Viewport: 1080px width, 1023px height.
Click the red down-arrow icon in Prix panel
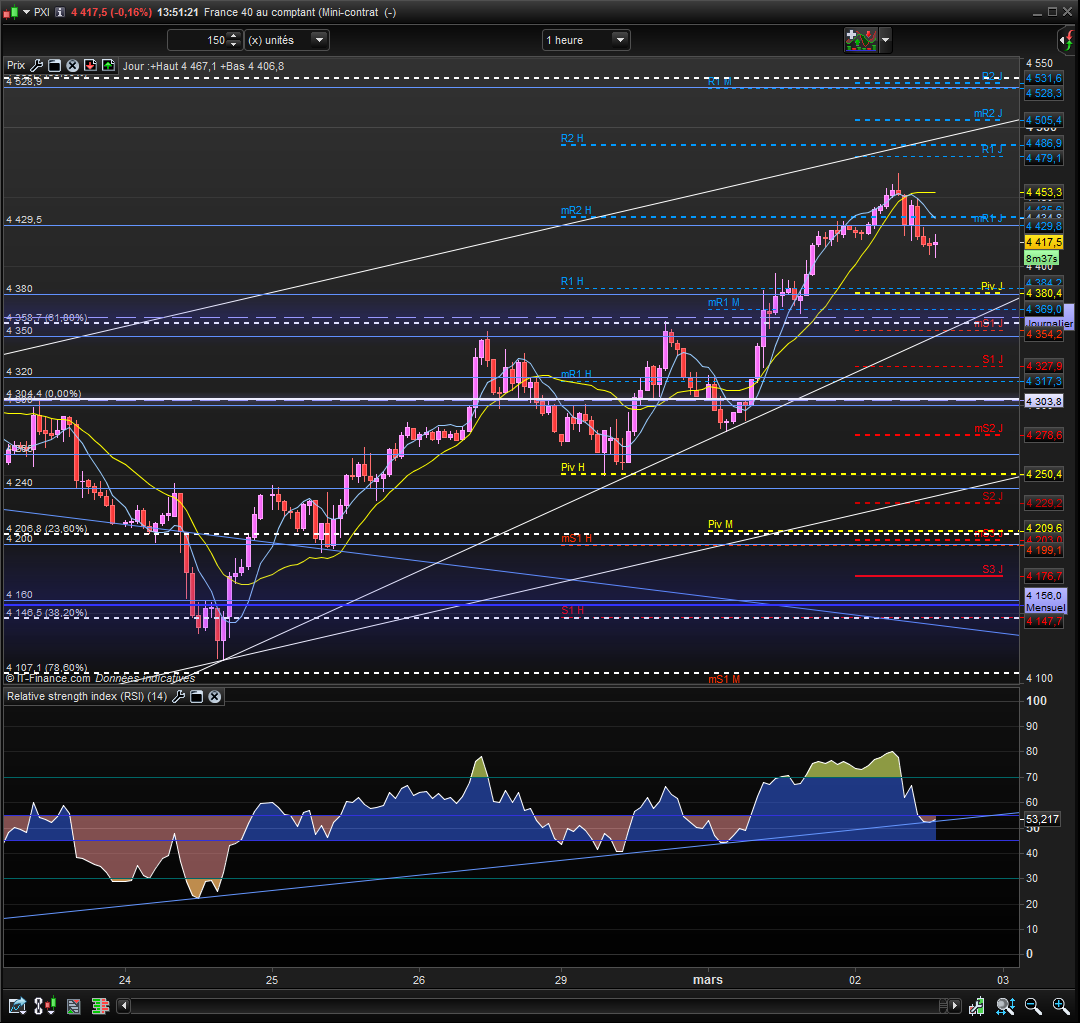click(x=90, y=66)
